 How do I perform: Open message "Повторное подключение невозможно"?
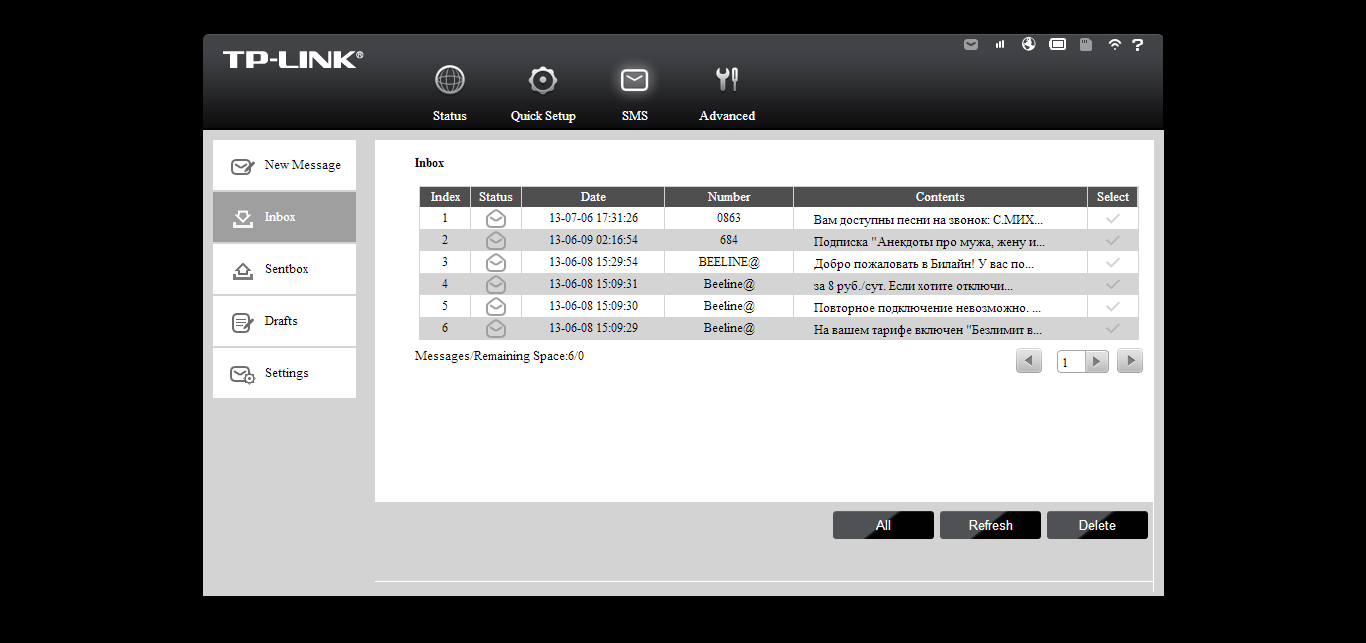(x=927, y=308)
